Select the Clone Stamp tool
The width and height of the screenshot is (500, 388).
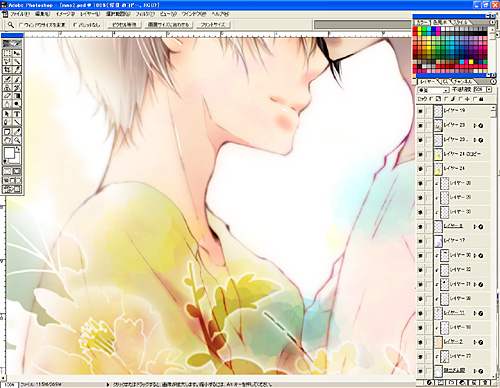7,88
